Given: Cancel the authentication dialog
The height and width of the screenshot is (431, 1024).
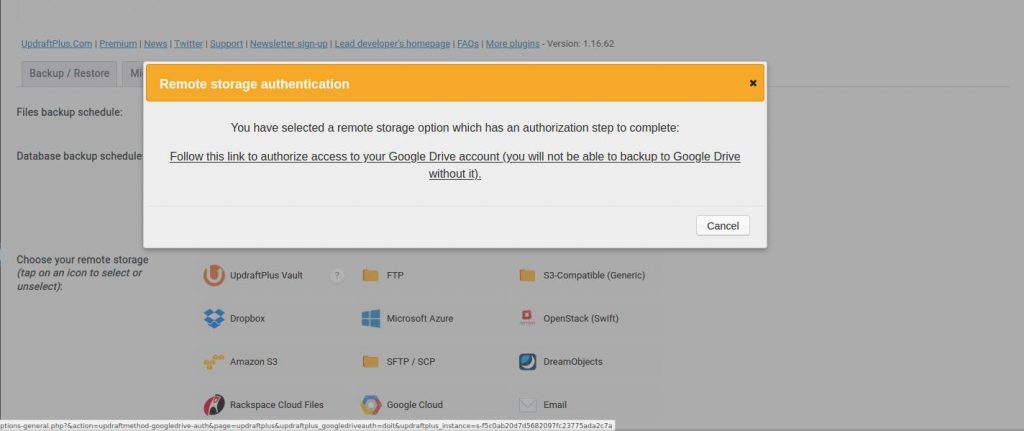Looking at the screenshot, I should [x=723, y=226].
